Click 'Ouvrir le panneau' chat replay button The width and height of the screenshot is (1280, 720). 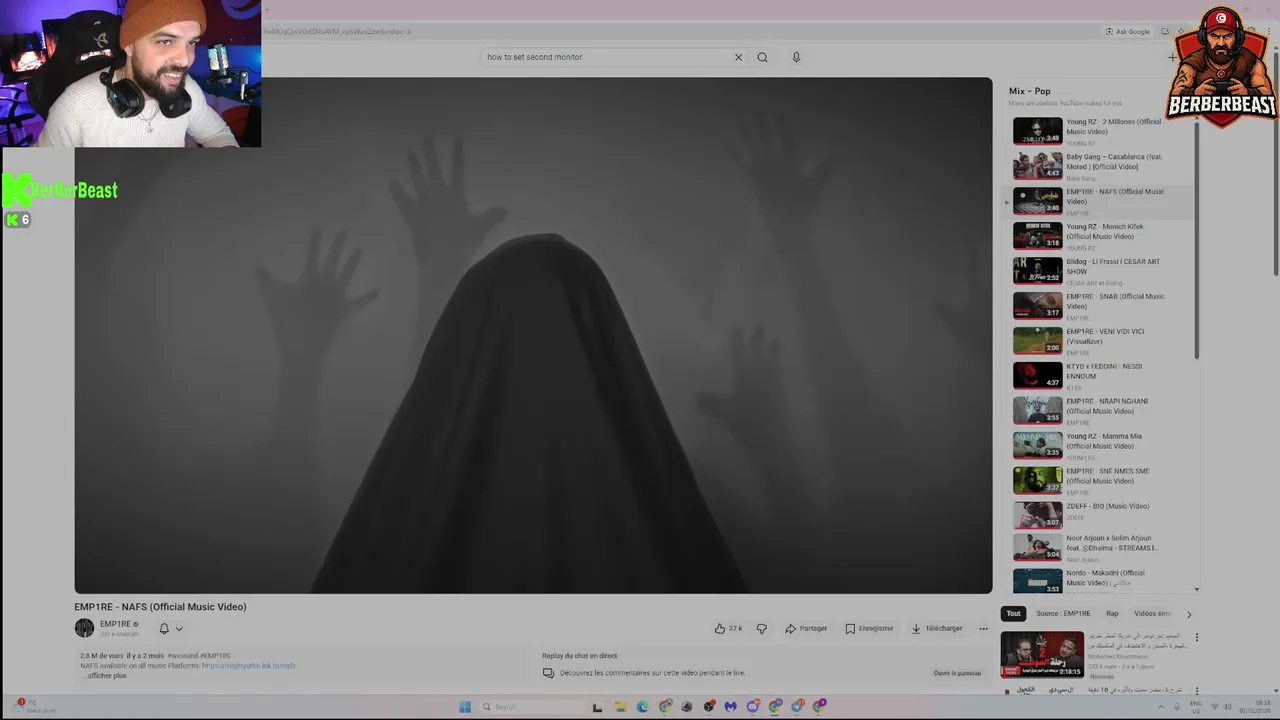point(957,673)
